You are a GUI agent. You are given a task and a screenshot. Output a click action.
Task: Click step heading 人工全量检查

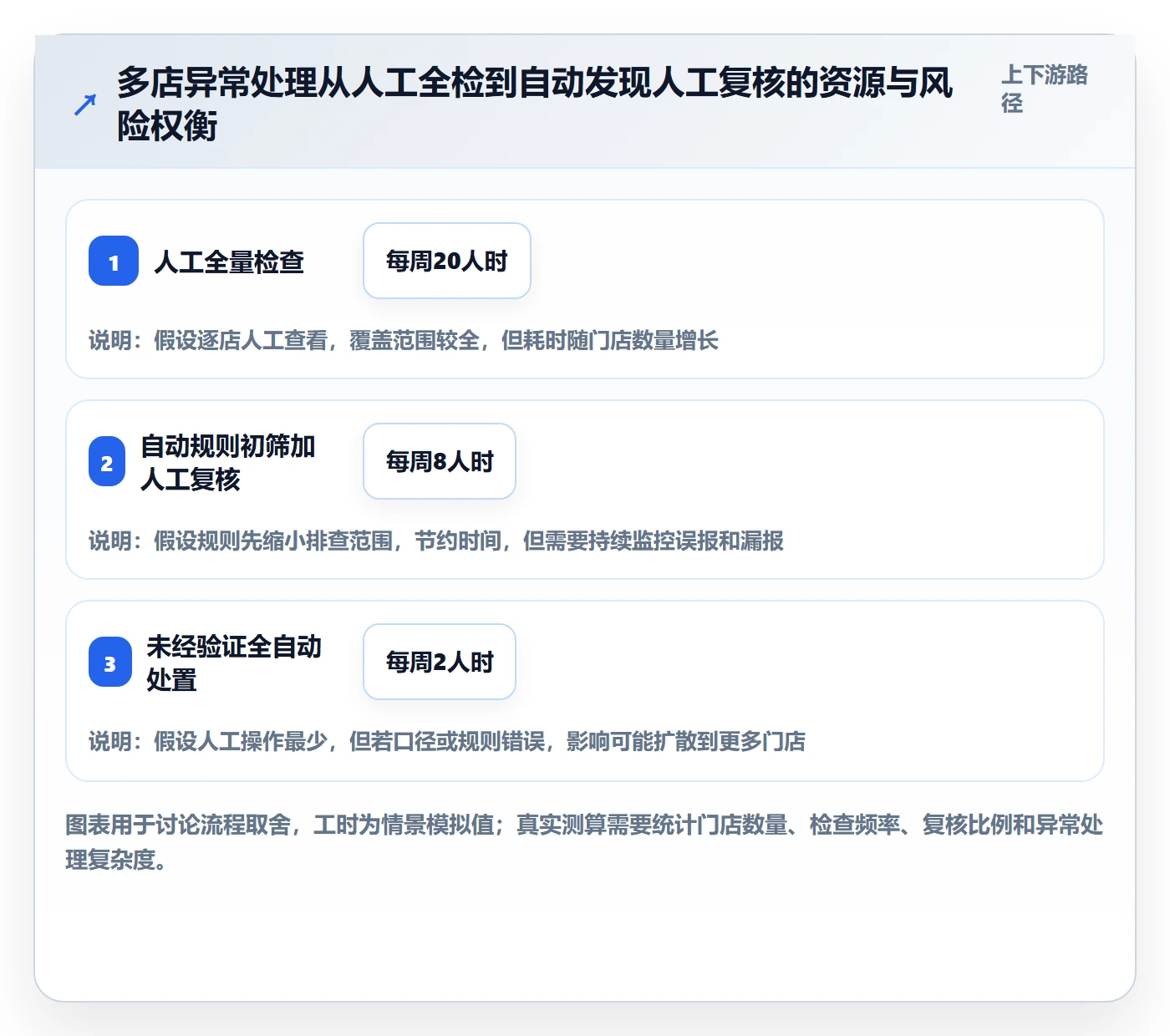tap(229, 262)
